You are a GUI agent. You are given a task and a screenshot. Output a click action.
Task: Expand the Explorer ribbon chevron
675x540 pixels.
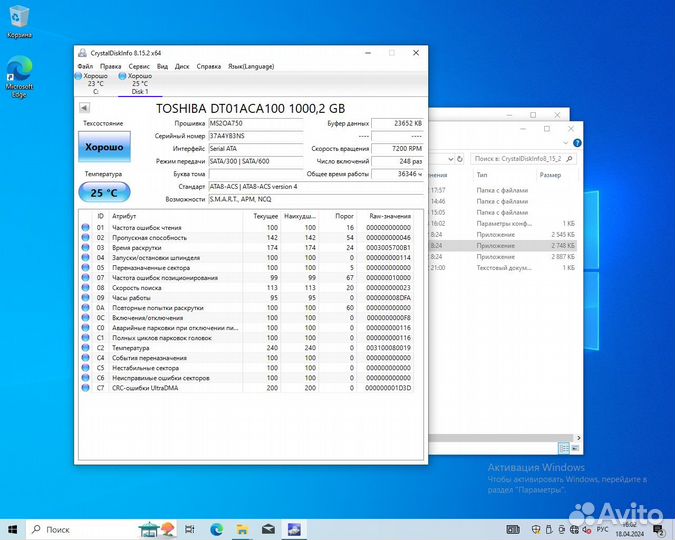tap(566, 143)
